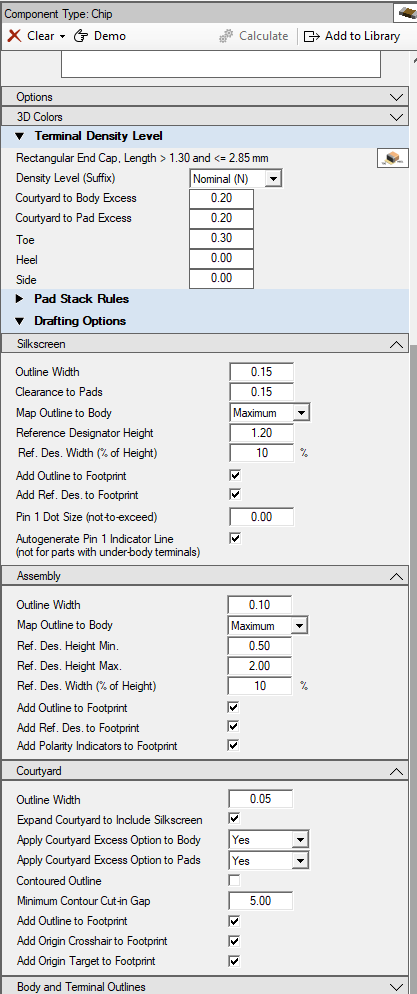
Task: Open the Density Level Nominal (N) dropdown
Action: (x=273, y=179)
